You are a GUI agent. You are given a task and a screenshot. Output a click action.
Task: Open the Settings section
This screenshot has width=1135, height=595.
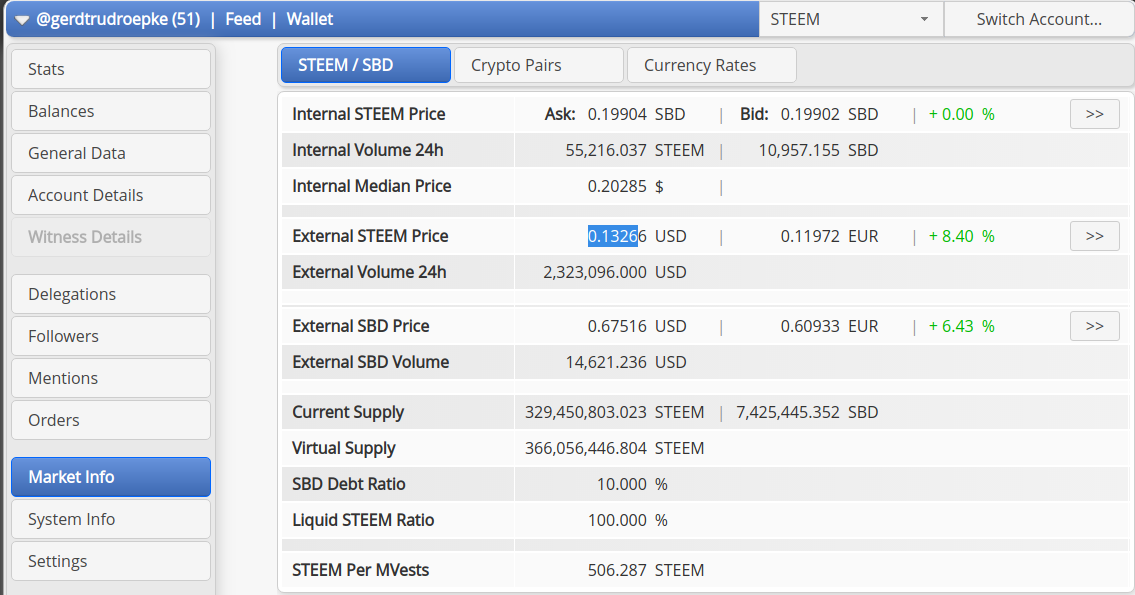(111, 561)
